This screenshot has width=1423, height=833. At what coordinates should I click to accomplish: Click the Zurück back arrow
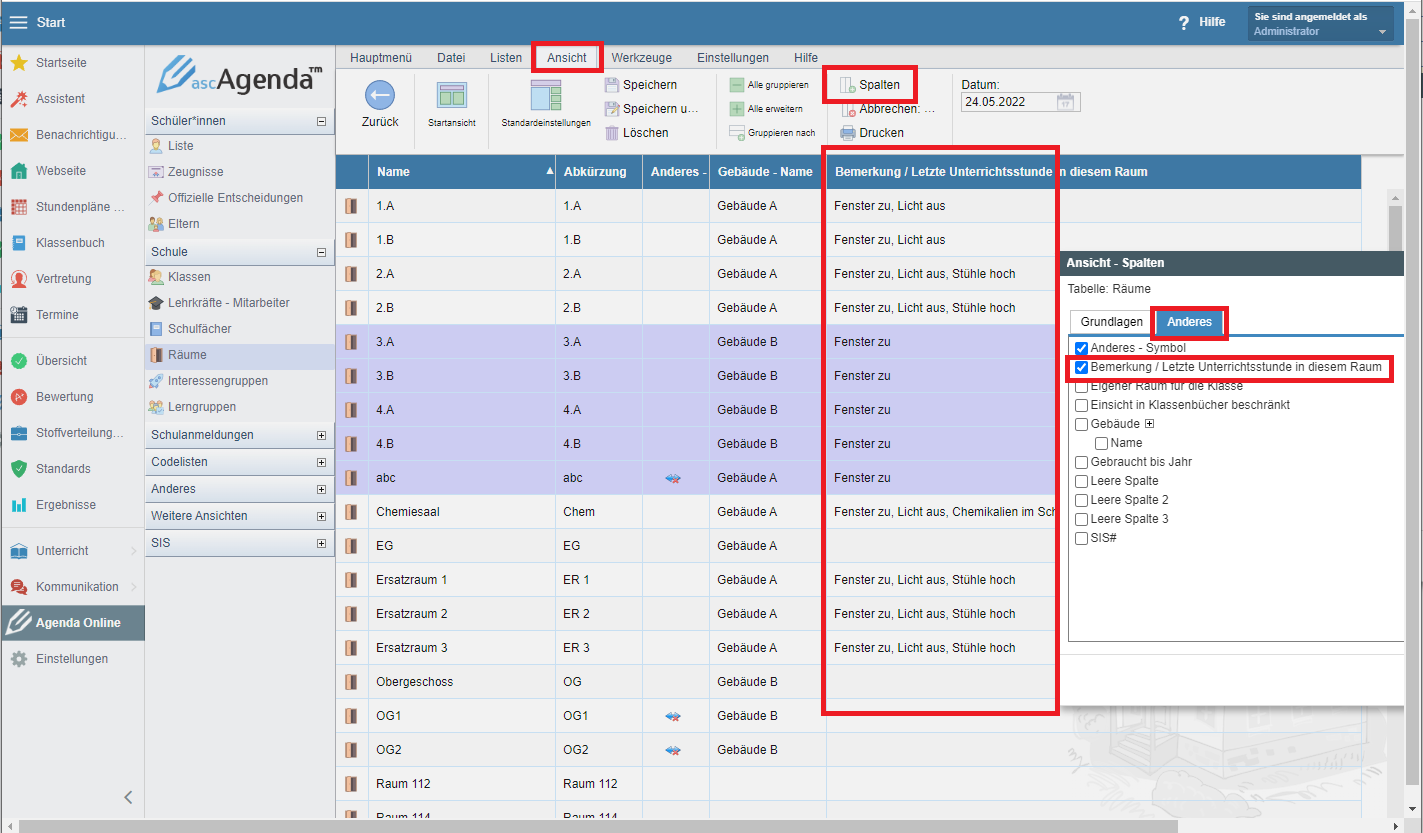(380, 96)
